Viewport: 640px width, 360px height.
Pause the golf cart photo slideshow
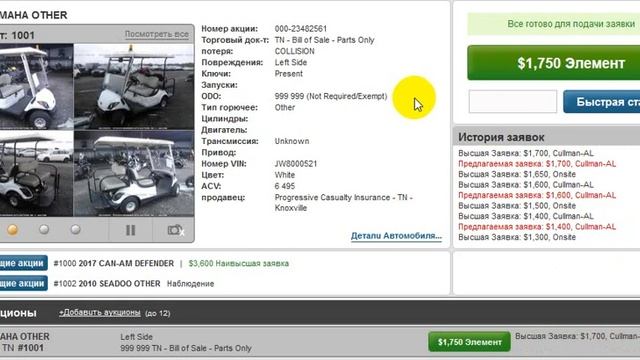pyautogui.click(x=130, y=230)
